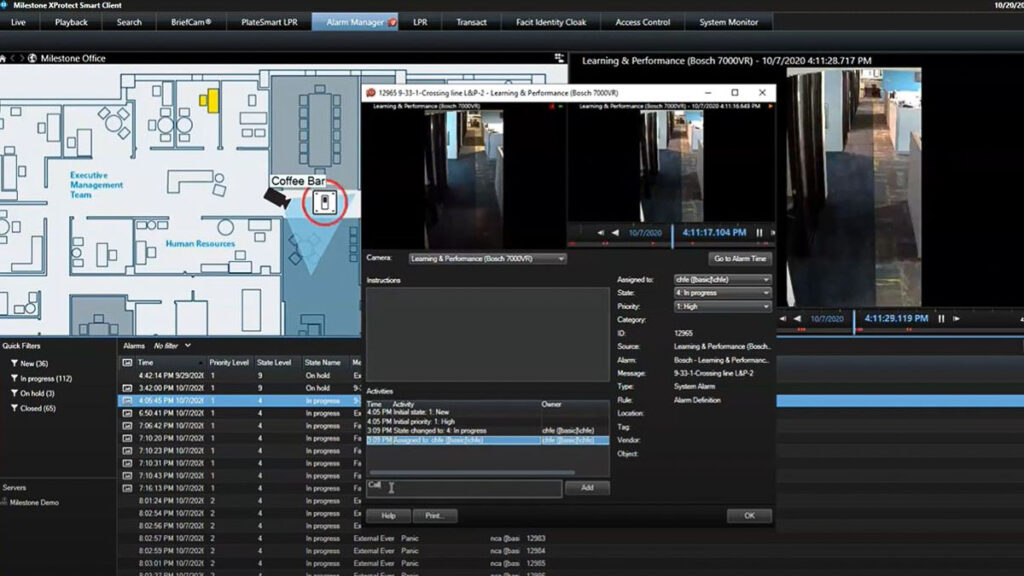Screen dimensions: 1024x576
Task: Click the New (36) quick filter
Action: tap(35, 363)
